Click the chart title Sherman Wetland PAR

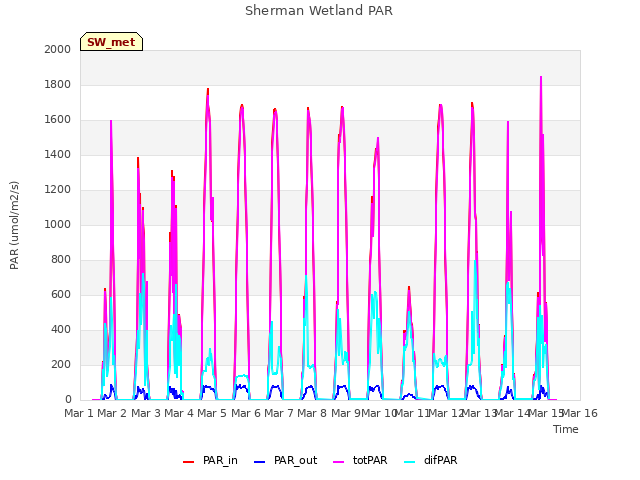point(319,11)
